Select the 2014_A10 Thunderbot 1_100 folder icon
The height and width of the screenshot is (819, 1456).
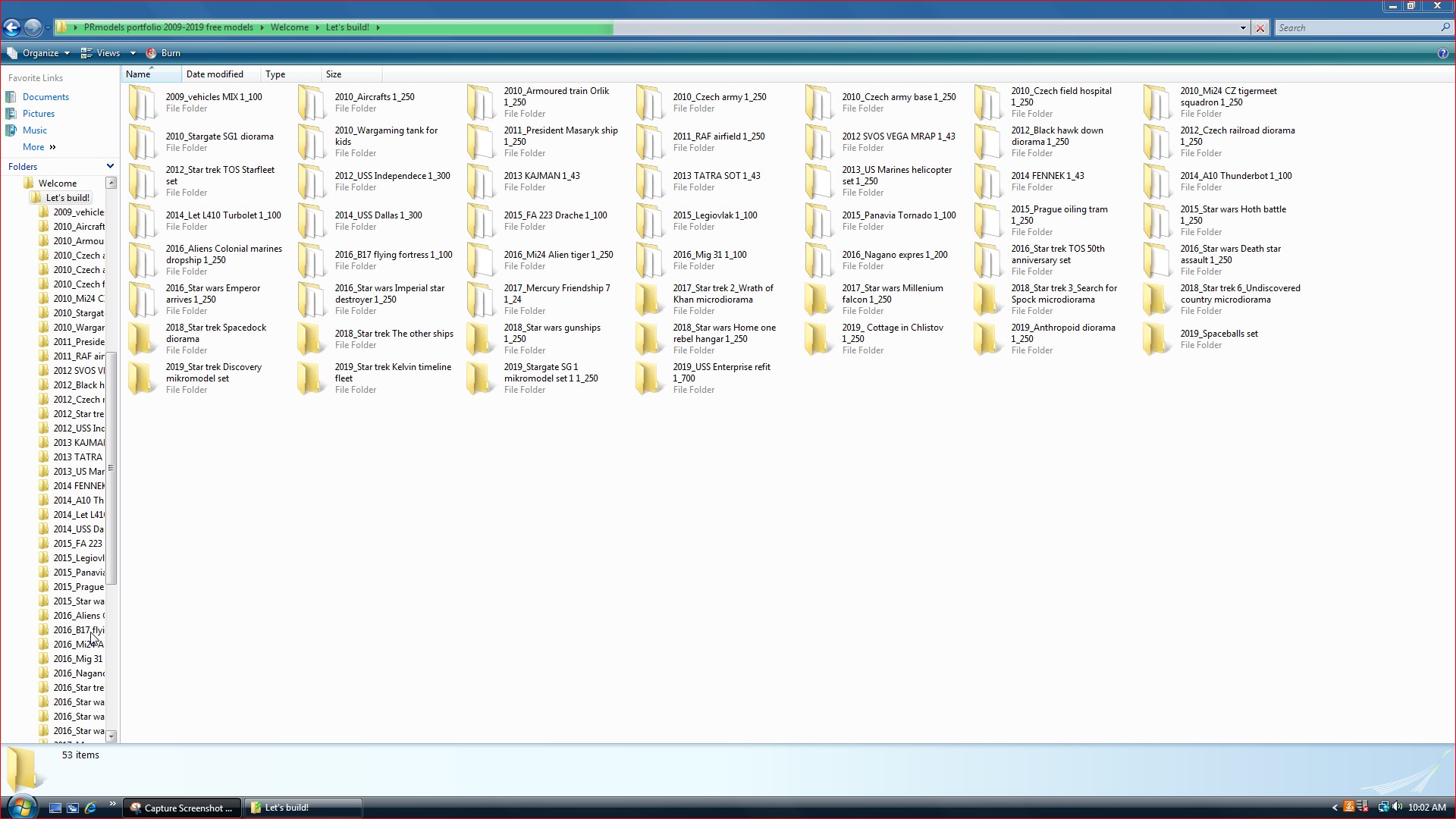click(x=1158, y=181)
